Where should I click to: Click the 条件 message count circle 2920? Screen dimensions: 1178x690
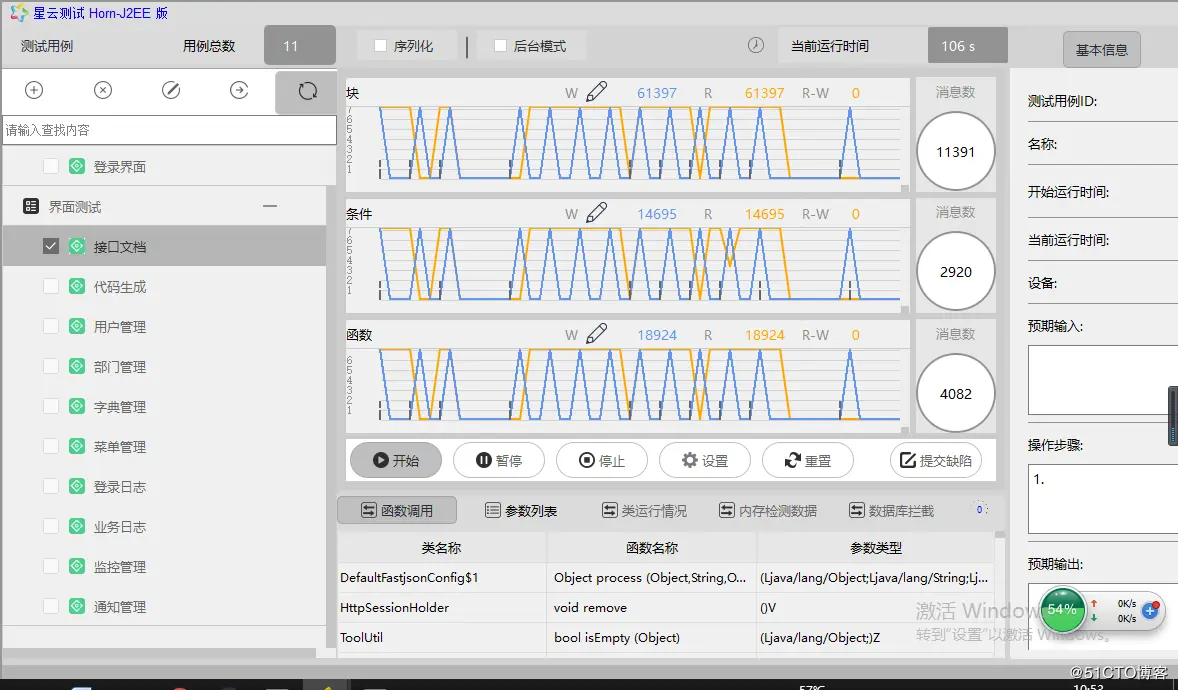pyautogui.click(x=956, y=272)
